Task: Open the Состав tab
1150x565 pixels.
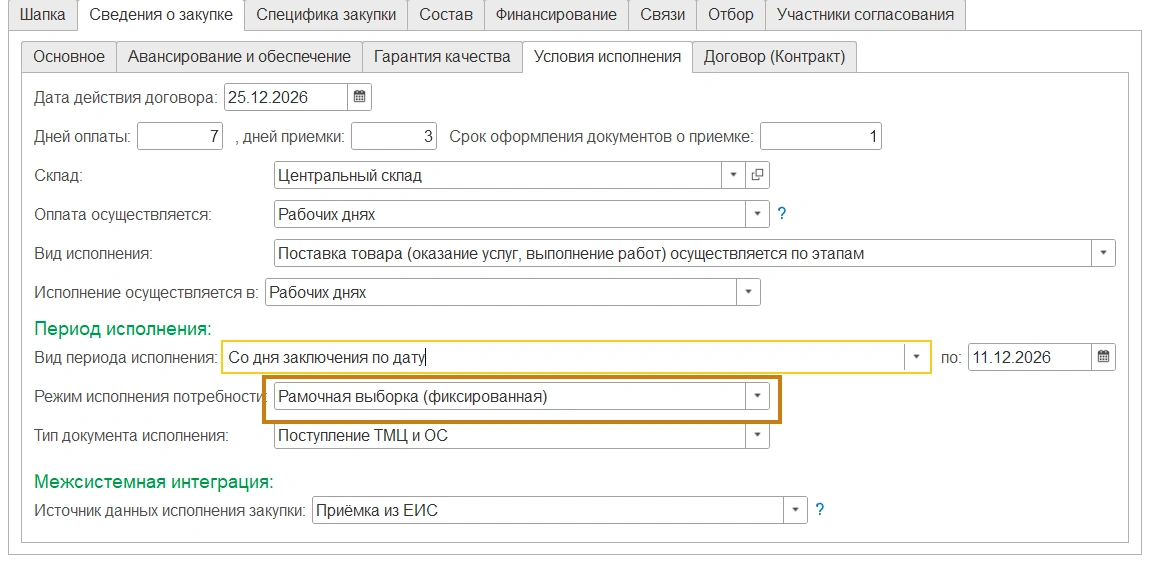Action: click(446, 15)
